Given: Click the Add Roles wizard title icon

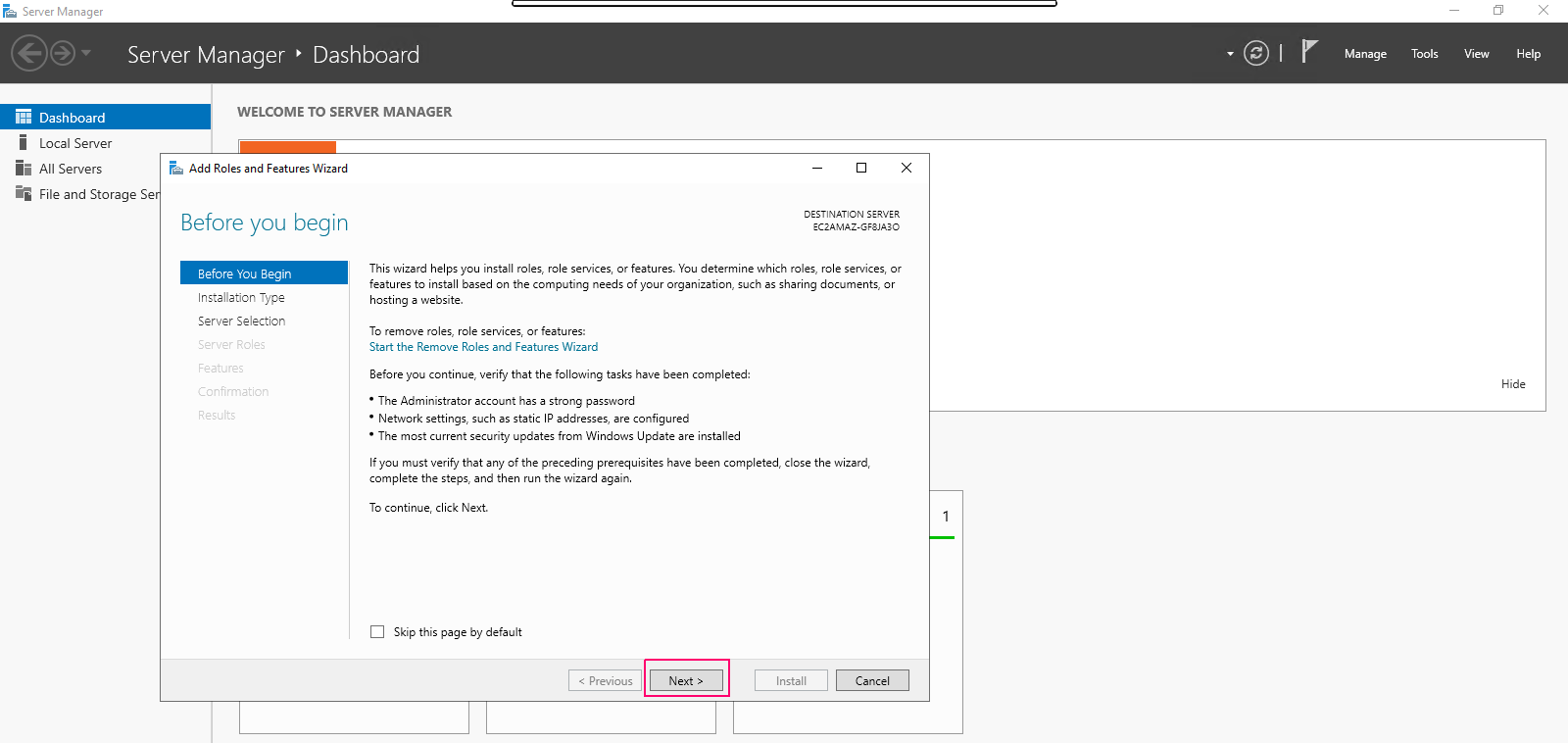Looking at the screenshot, I should point(176,169).
